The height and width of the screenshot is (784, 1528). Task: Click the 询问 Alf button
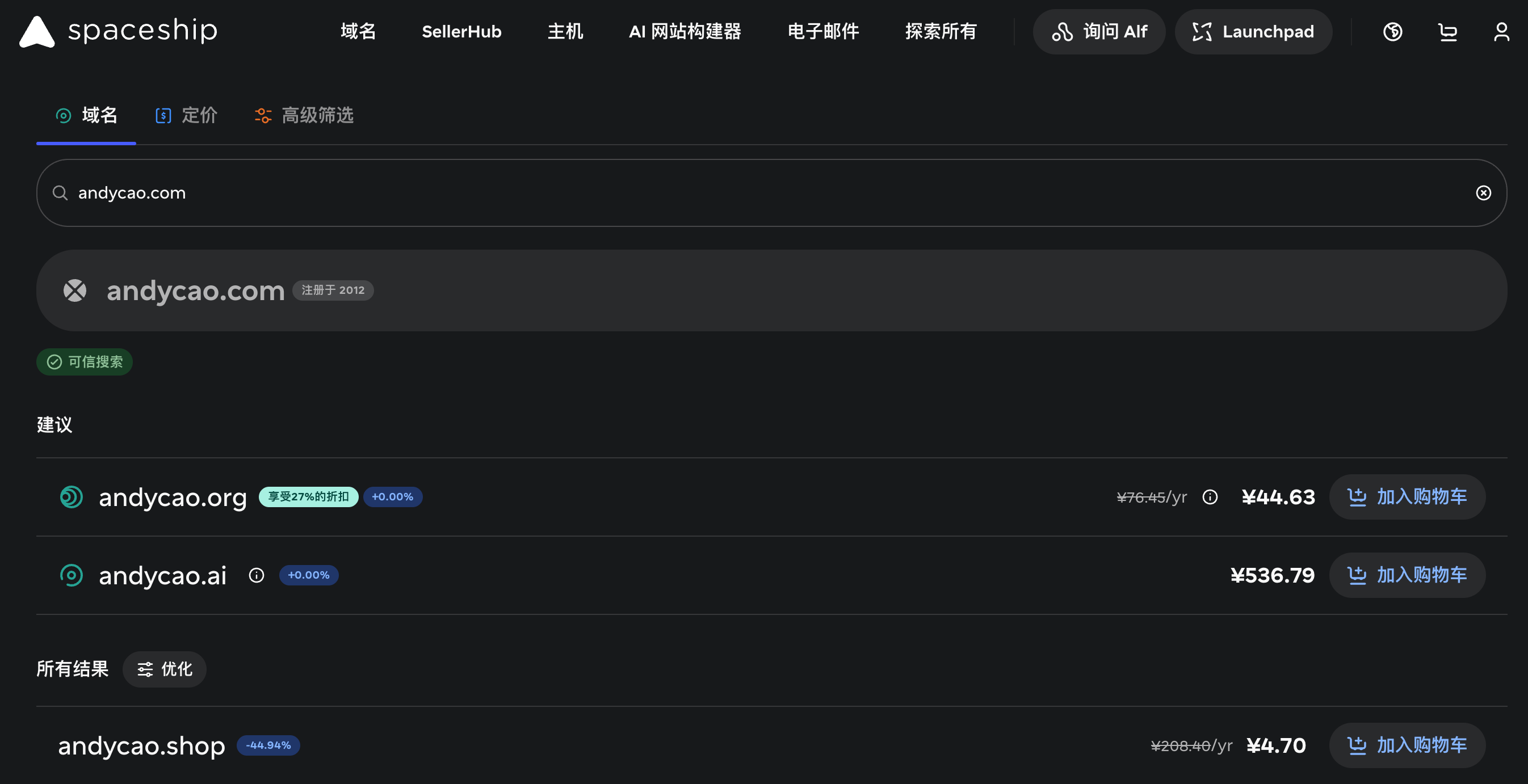point(1098,31)
